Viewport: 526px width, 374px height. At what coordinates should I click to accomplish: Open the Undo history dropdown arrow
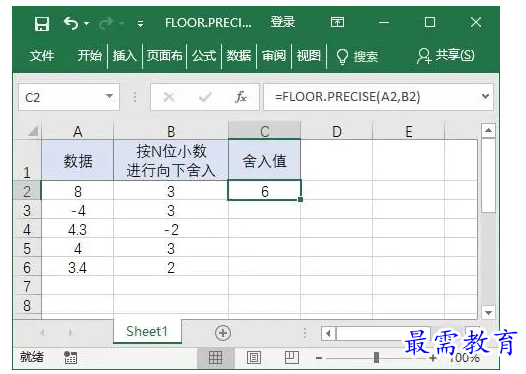(87, 24)
